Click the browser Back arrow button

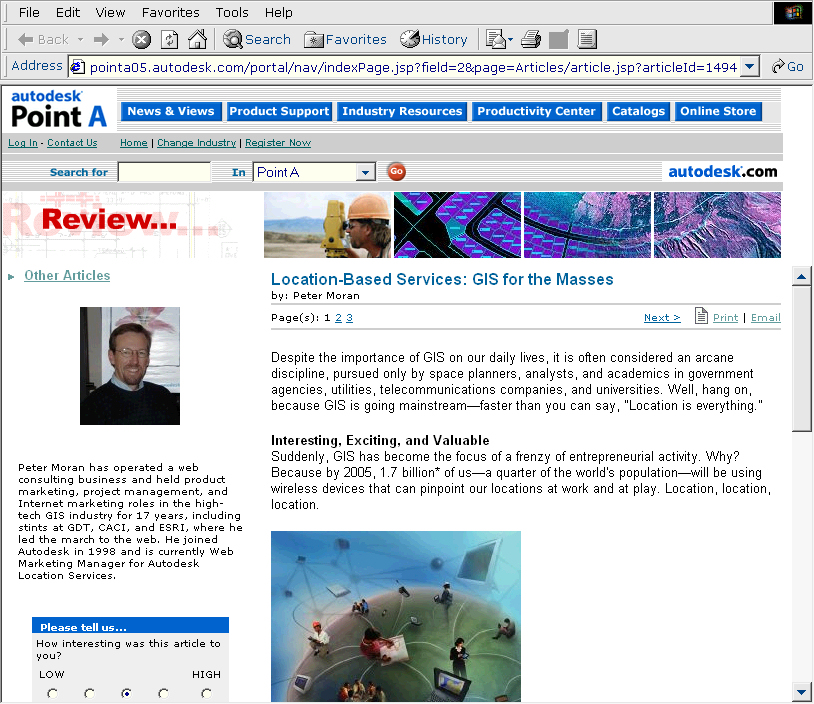pos(43,39)
